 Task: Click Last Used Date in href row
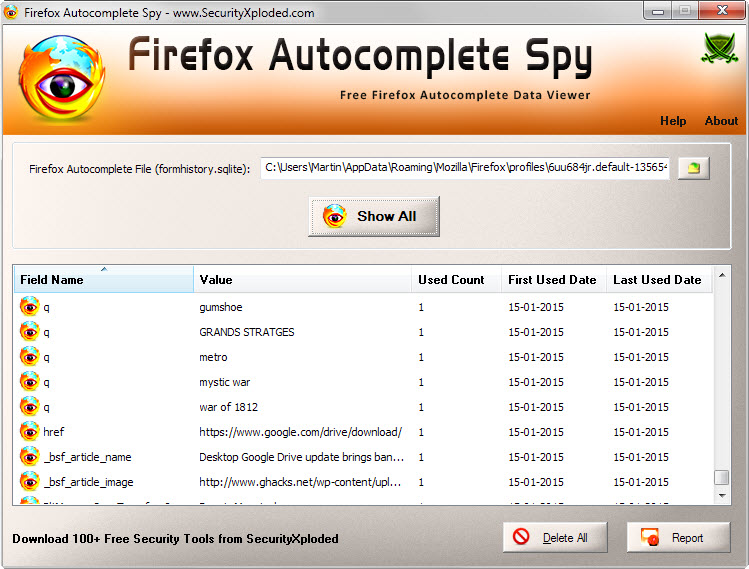coord(641,432)
